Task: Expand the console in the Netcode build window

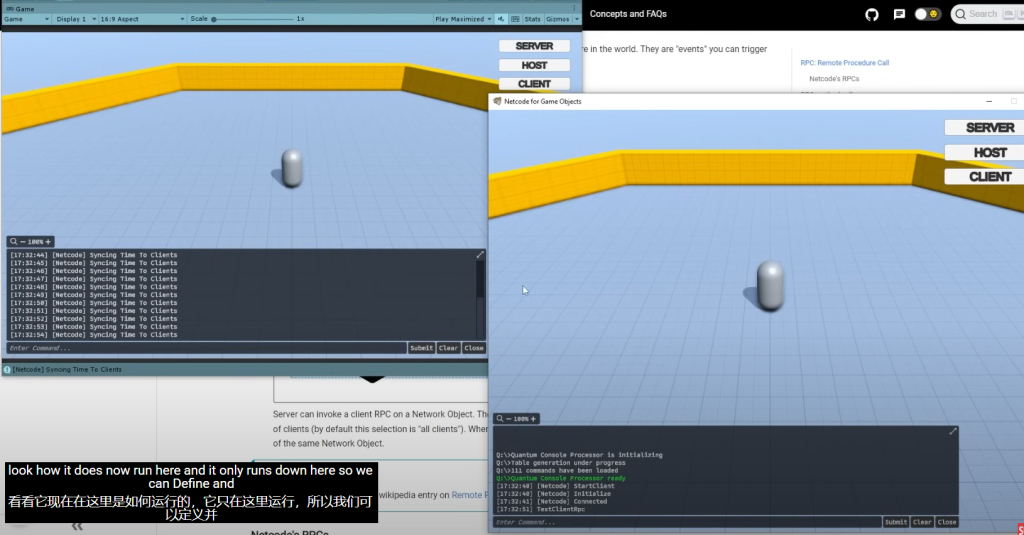Action: click(953, 431)
